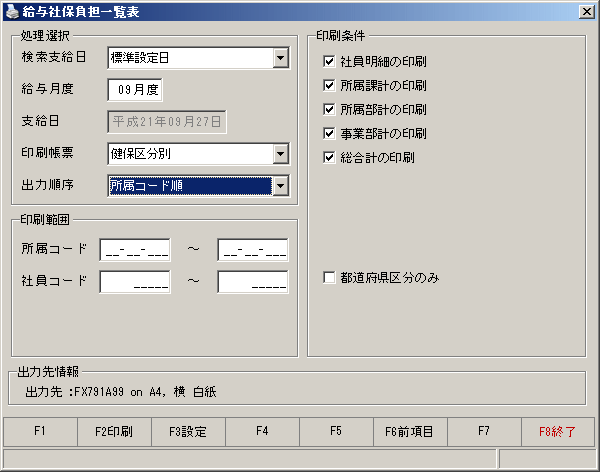
Task: Toggle 社員明細の印刷 checkbox
Action: (329, 61)
